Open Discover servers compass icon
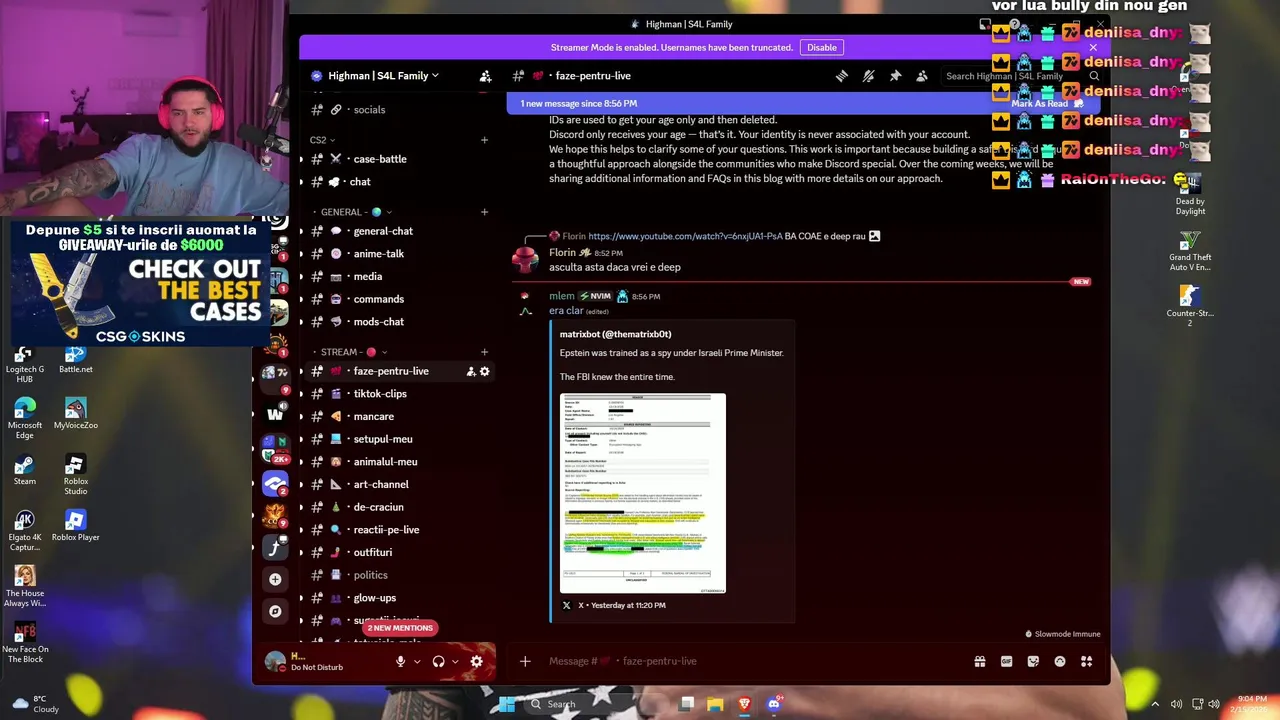This screenshot has height=720, width=1280. [x=275, y=611]
